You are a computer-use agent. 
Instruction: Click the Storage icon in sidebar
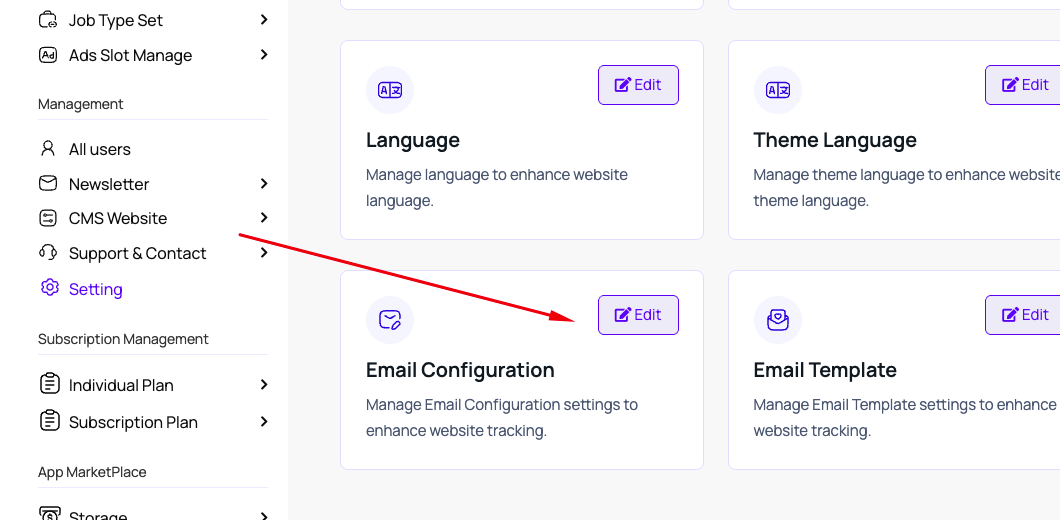coord(49,514)
